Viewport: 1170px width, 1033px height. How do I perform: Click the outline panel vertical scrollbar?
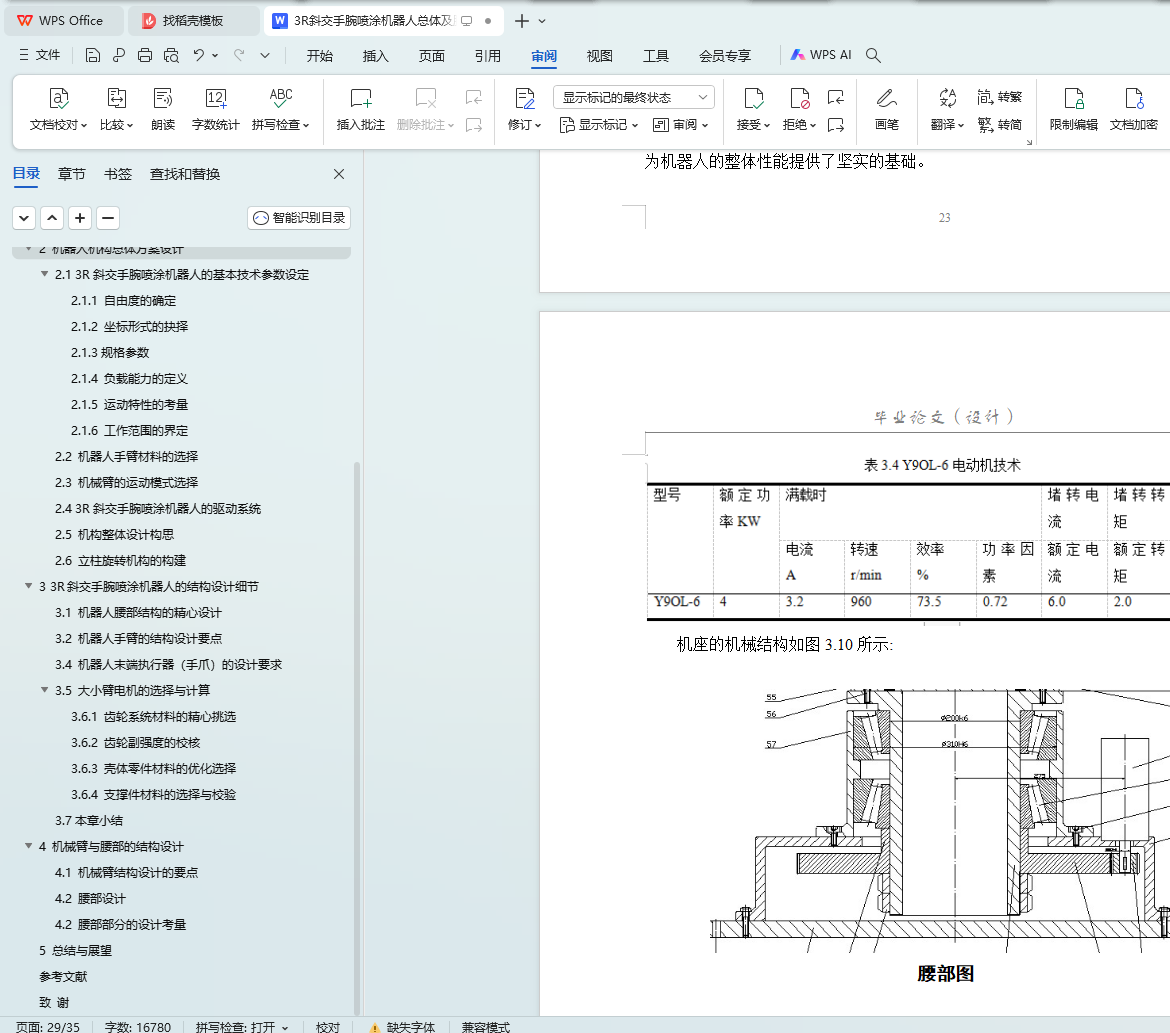(357, 737)
